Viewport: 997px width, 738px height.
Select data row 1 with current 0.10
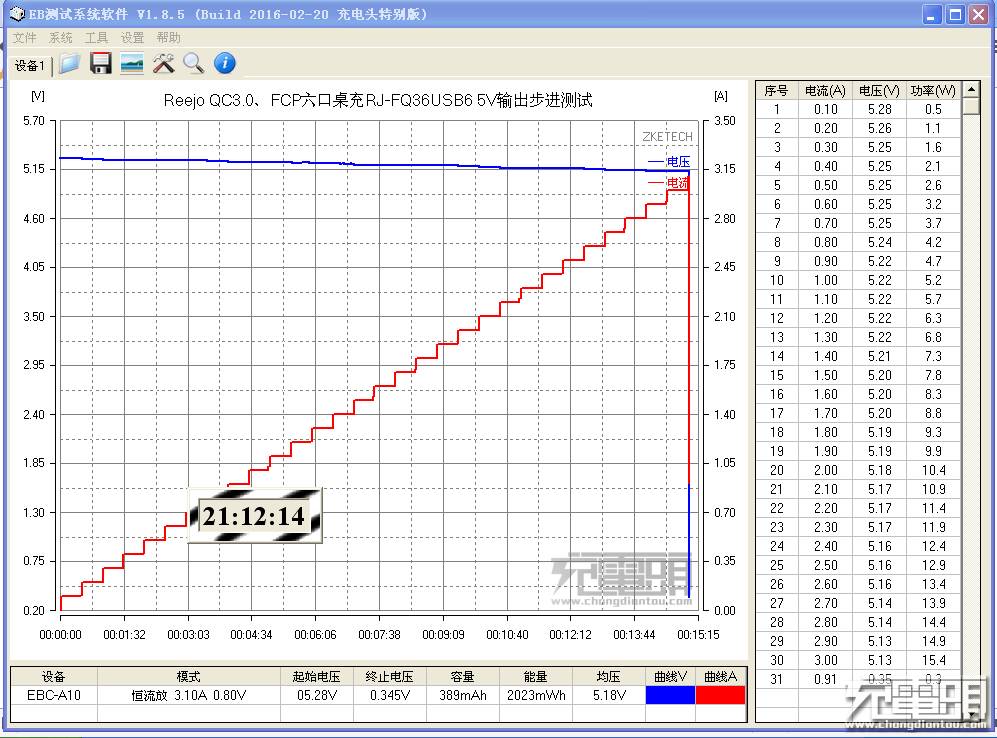pos(859,109)
